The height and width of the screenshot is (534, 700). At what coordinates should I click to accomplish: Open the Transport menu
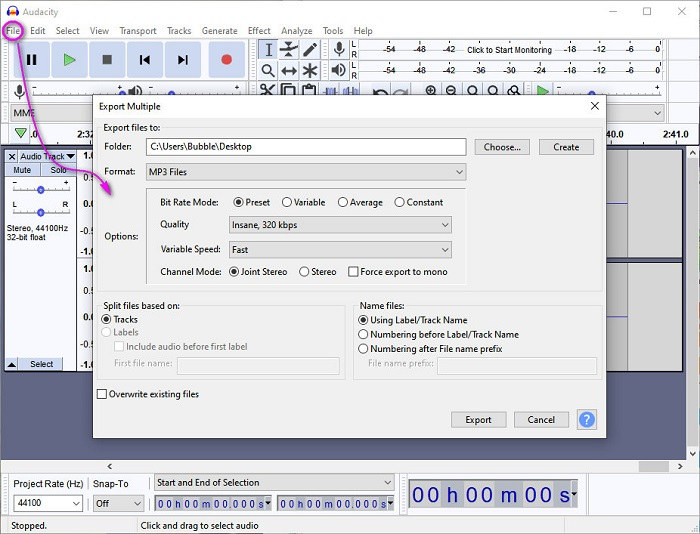tap(138, 31)
